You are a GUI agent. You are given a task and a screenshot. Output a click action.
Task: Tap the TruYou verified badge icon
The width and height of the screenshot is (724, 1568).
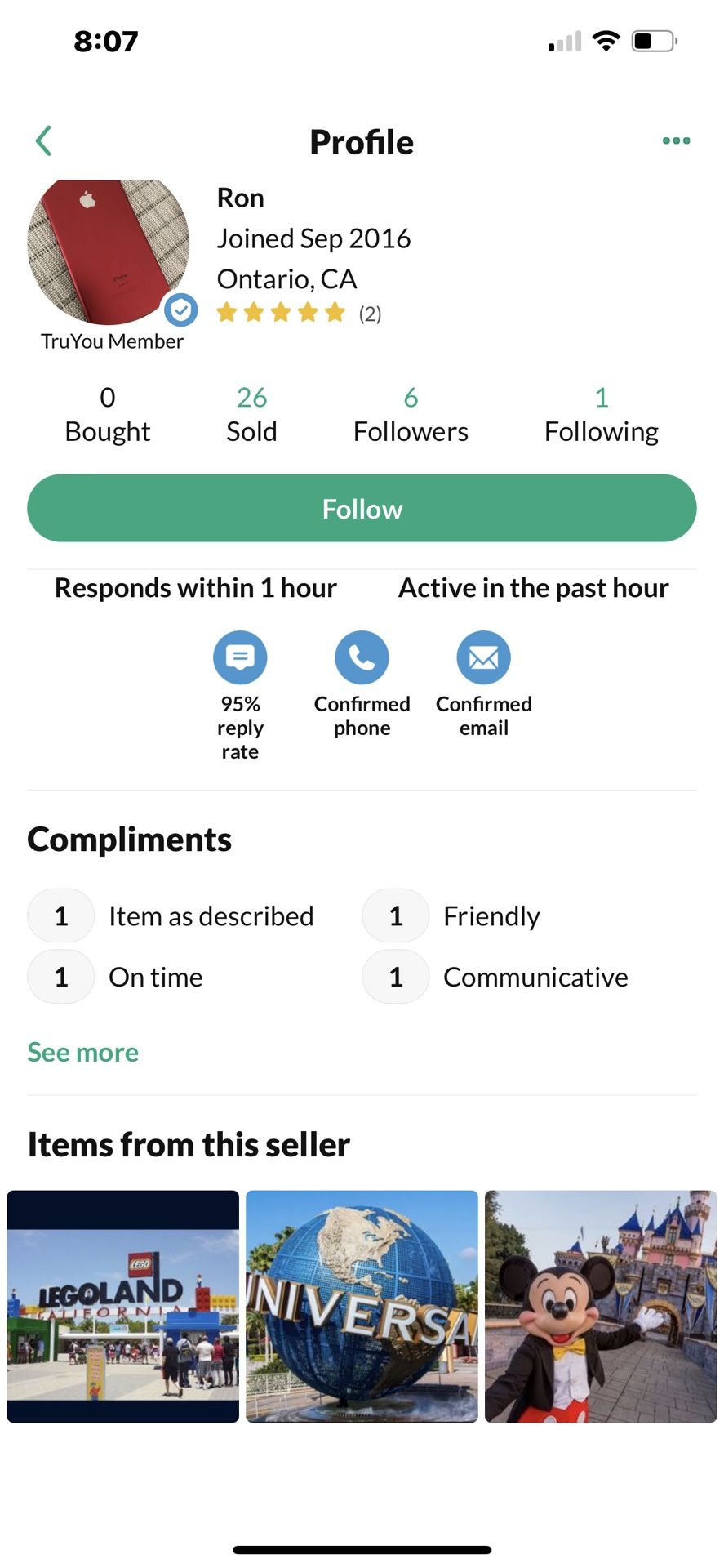pos(180,310)
